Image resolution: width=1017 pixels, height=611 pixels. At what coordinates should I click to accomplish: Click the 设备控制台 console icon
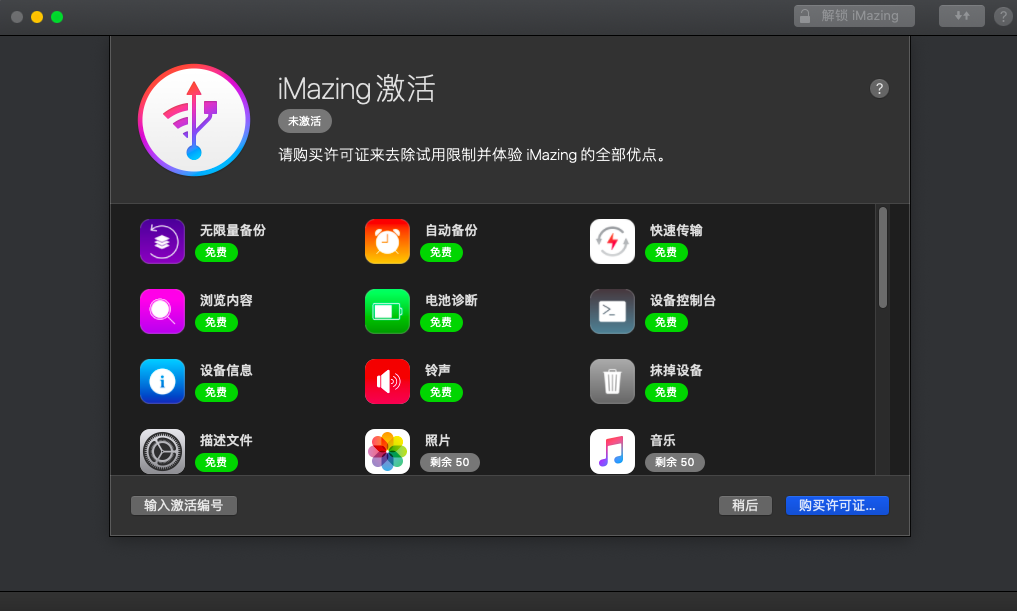tap(612, 311)
